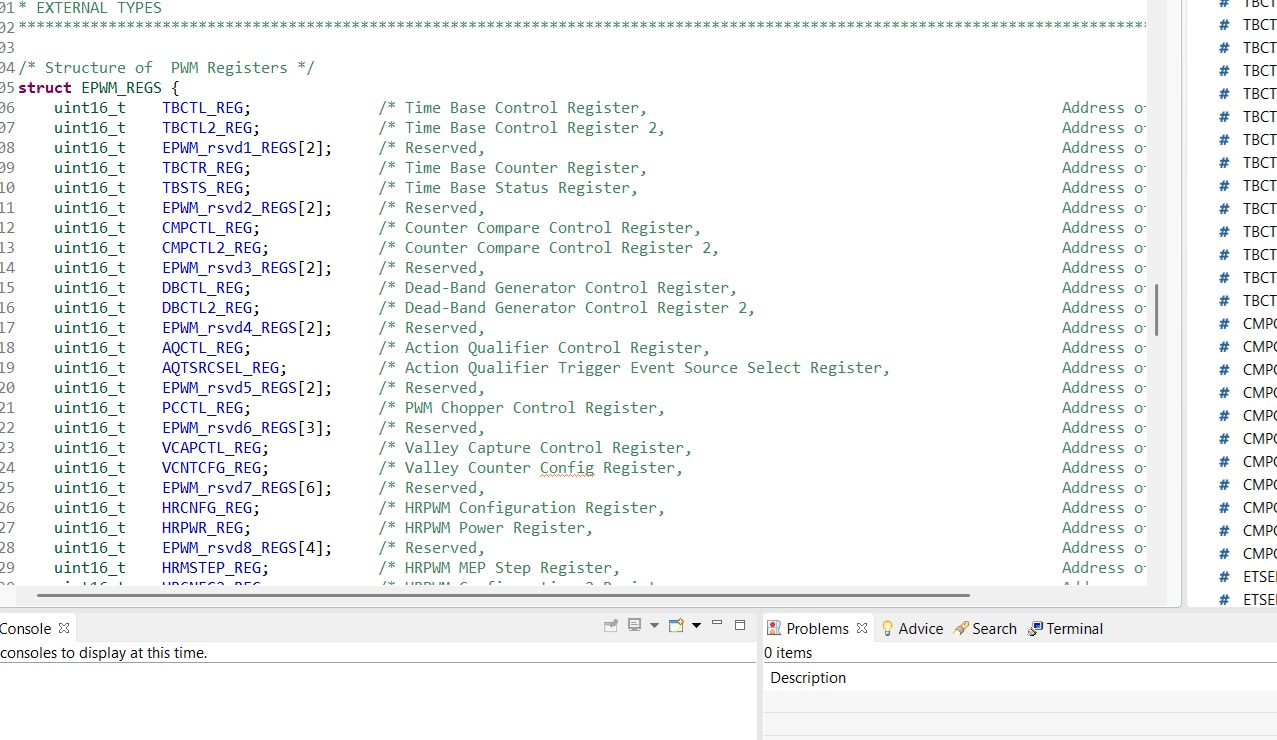Open the Display Selected Console dropdown arrow
Viewport: 1277px width, 740px height.
(x=654, y=626)
